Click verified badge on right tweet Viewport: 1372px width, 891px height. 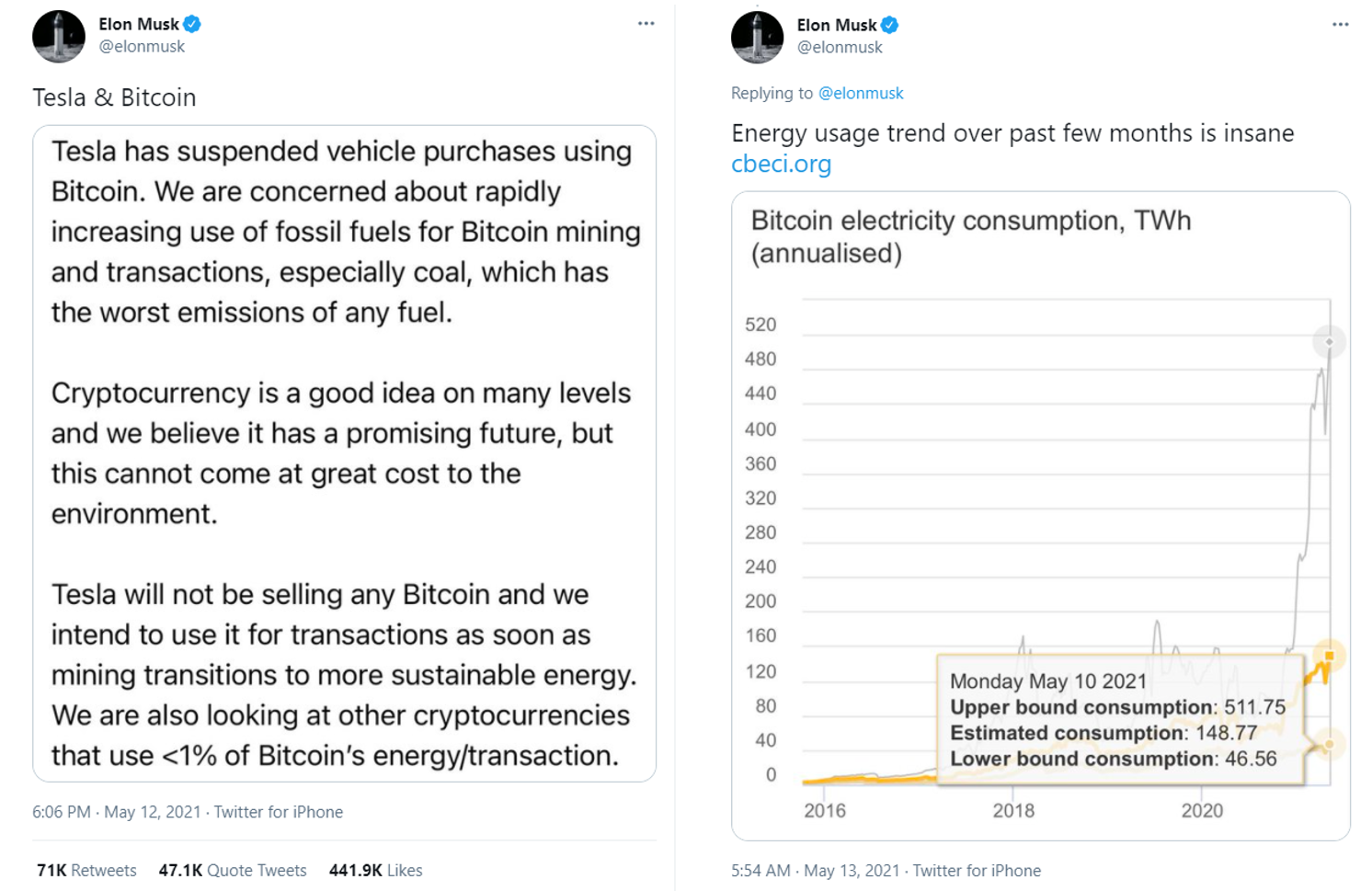(889, 26)
